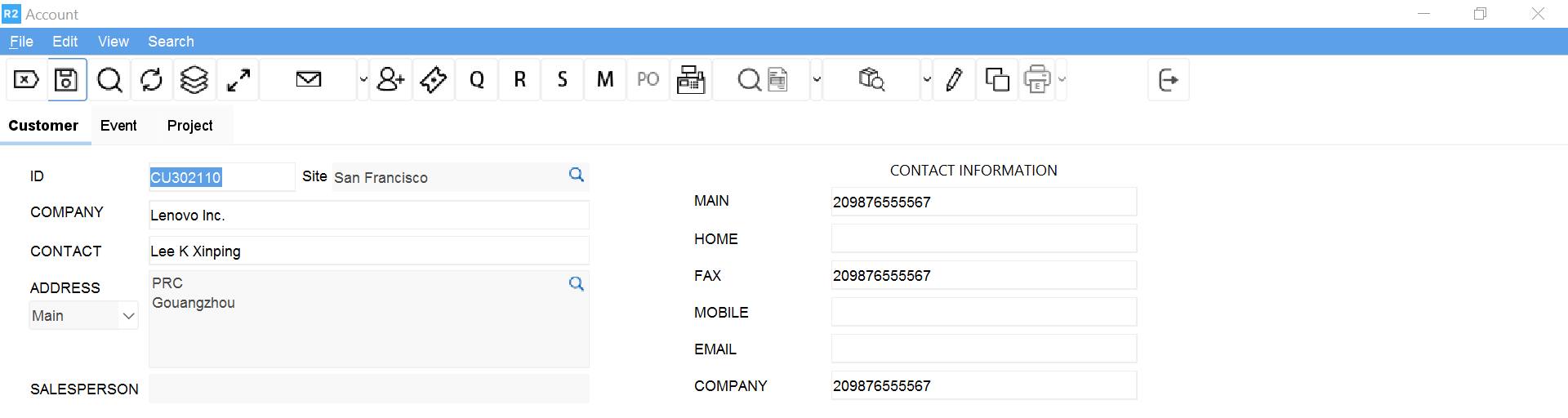Click the Save floppy disk icon
Screen dimensions: 1568x418
66,80
